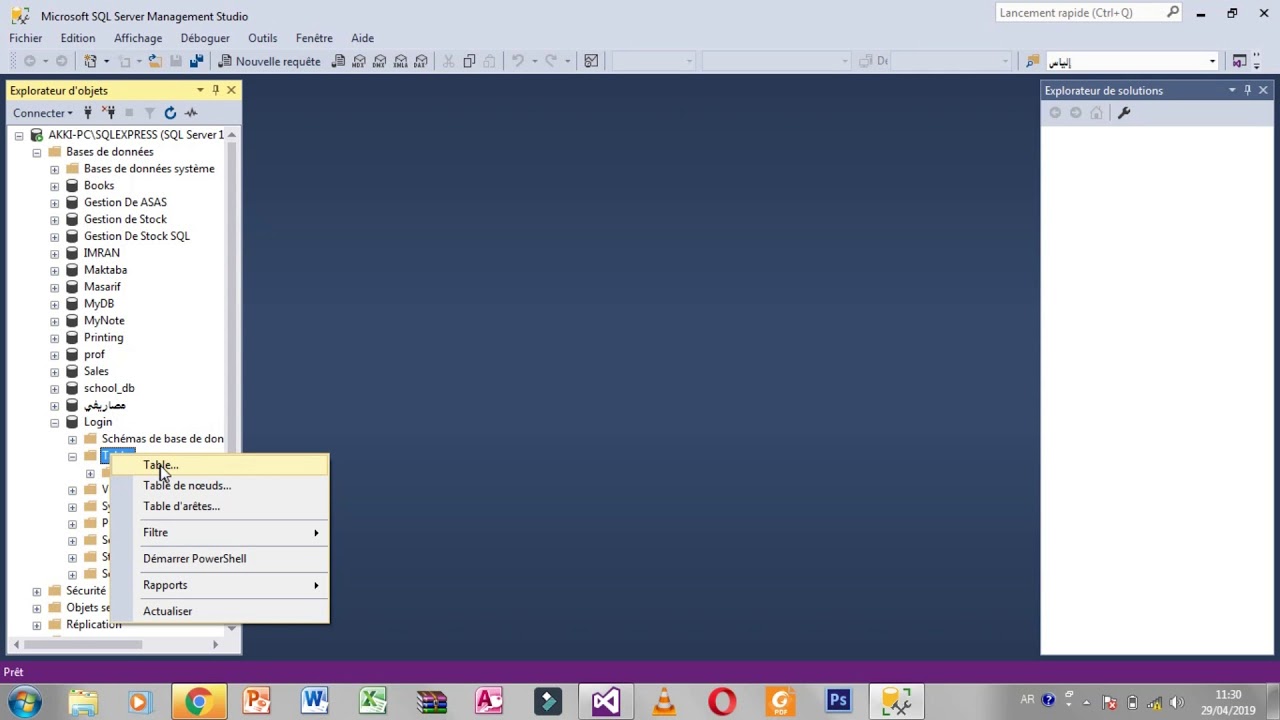Image resolution: width=1280 pixels, height=720 pixels.
Task: Select the Printing database
Action: (x=103, y=337)
